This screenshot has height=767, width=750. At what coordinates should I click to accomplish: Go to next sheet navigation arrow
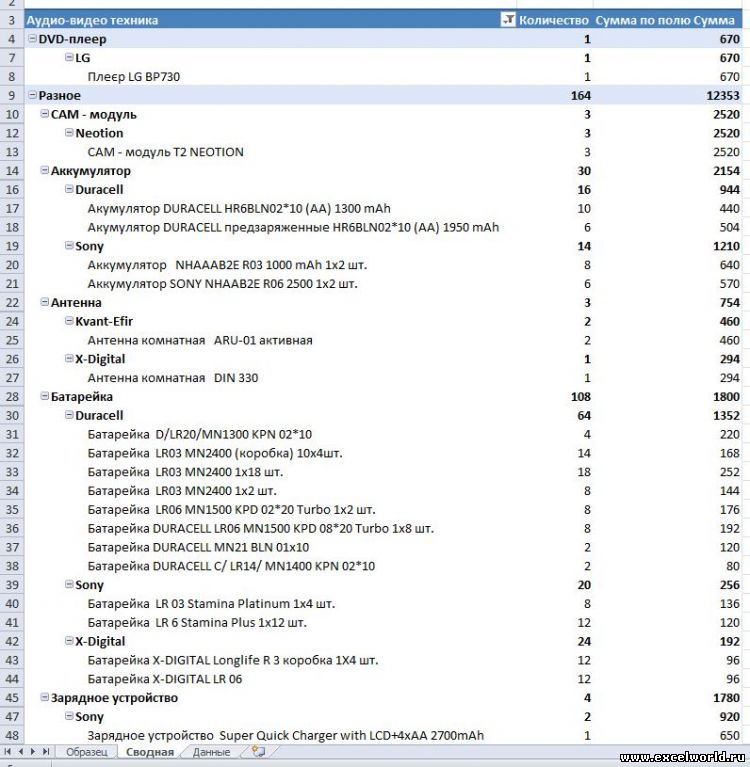point(33,751)
